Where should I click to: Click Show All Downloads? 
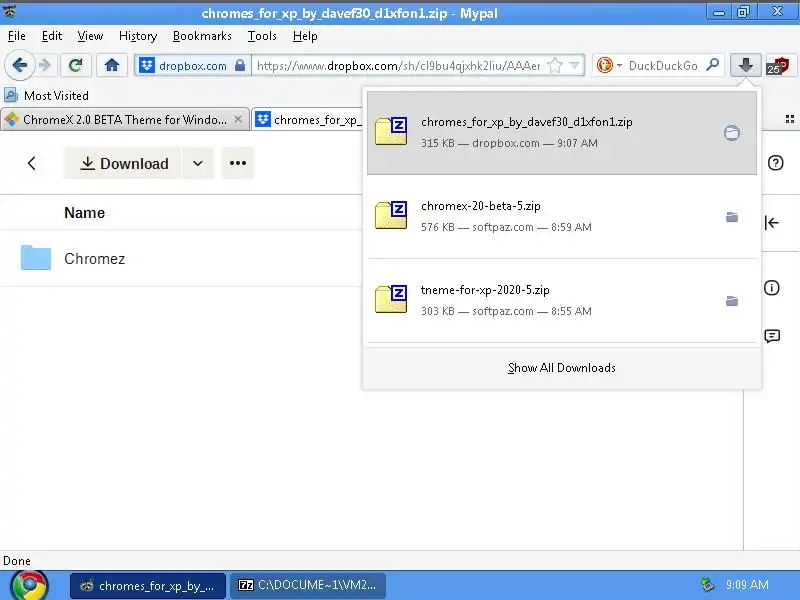pyautogui.click(x=562, y=368)
